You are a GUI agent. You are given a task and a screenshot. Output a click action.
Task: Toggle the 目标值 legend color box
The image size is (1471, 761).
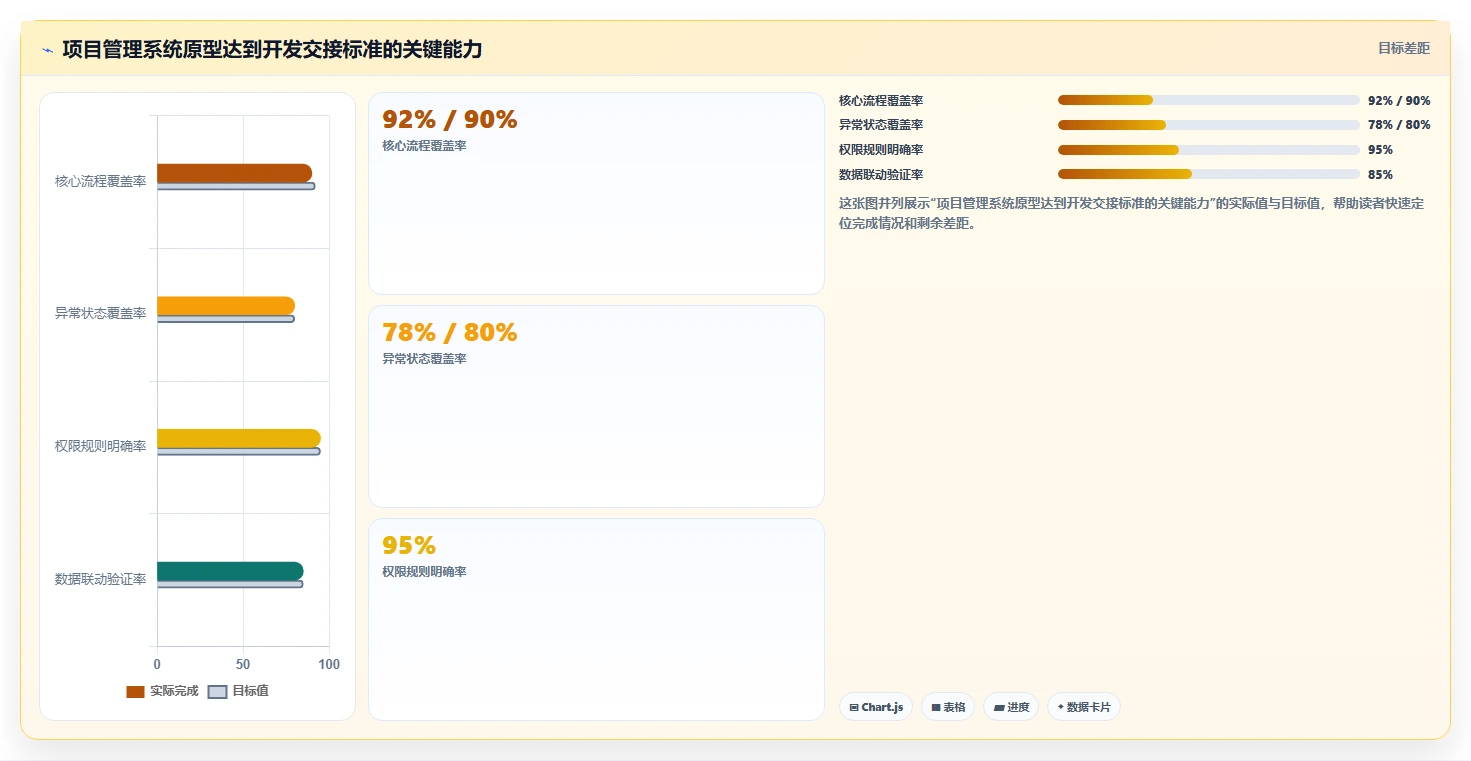coord(217,692)
